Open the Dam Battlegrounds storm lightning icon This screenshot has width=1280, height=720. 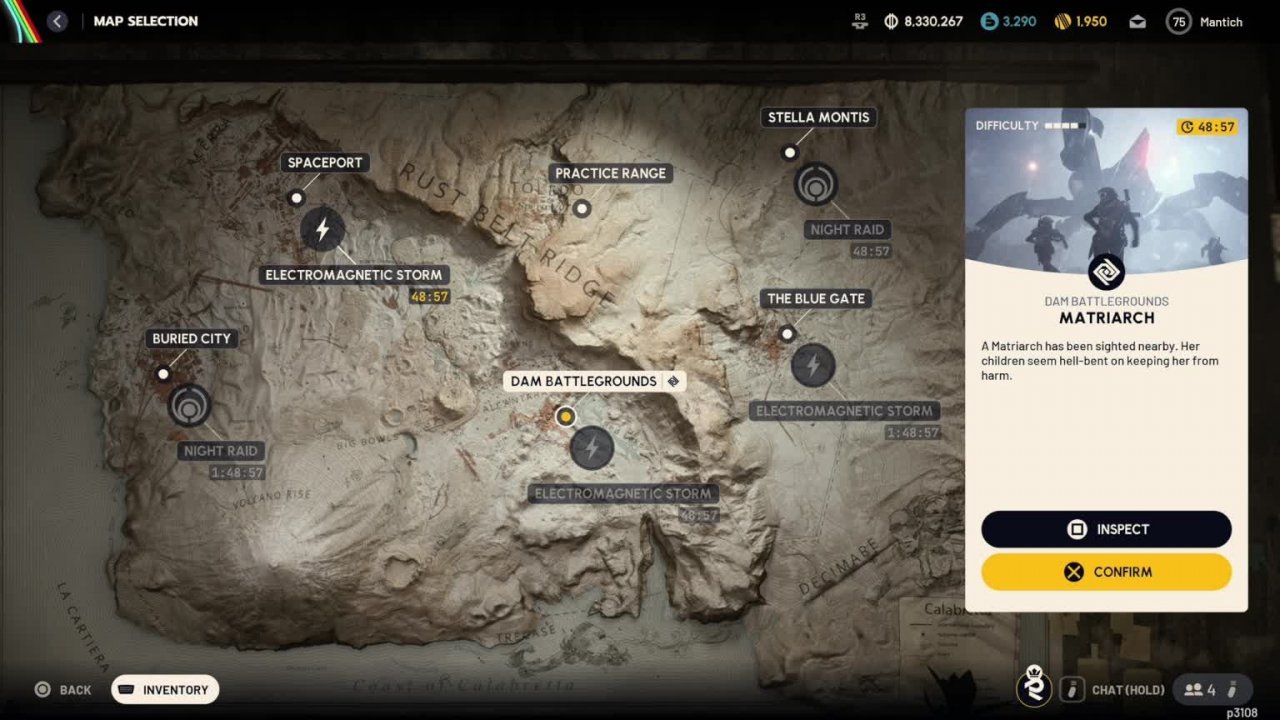592,448
